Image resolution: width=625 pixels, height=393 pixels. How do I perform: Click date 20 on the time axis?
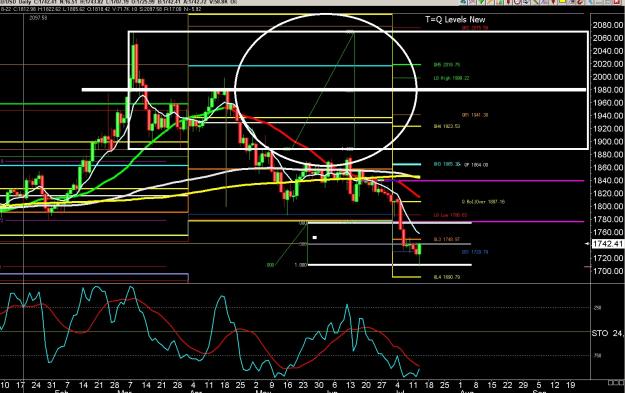pyautogui.click(x=366, y=385)
